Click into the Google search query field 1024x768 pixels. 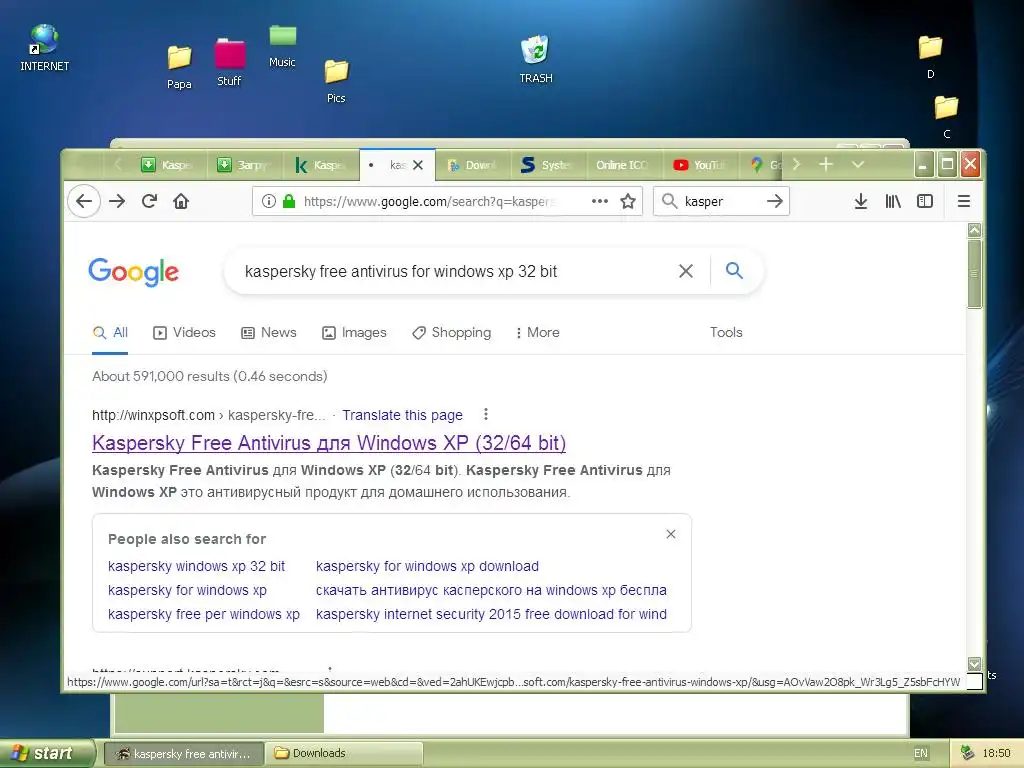pos(457,271)
